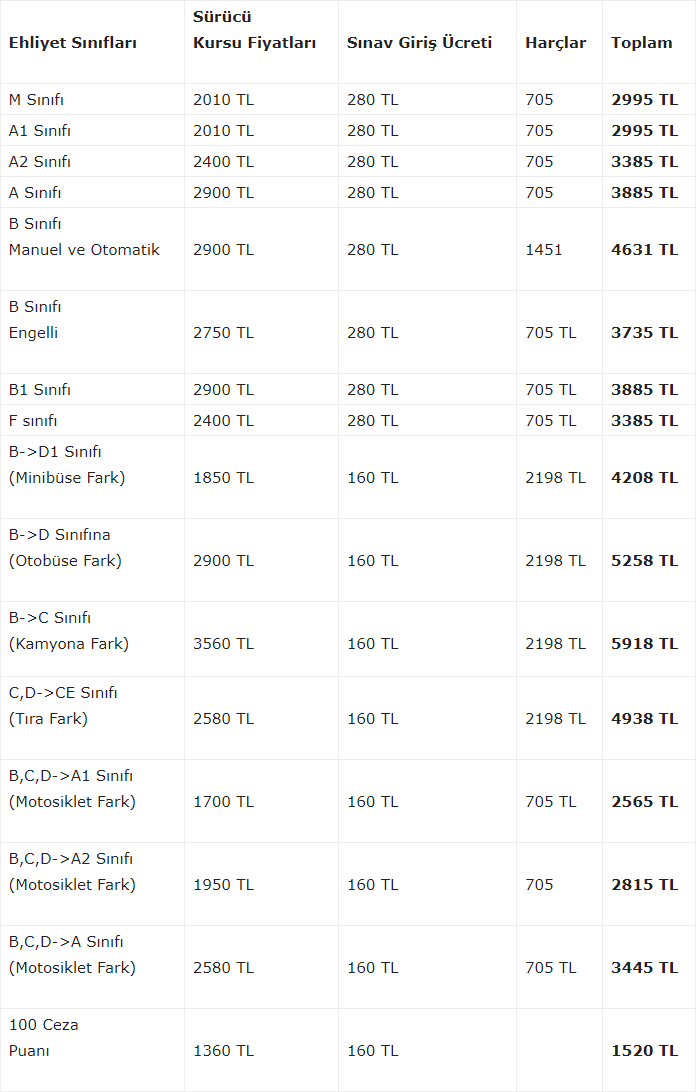Click the A2 Sınıfı total 3385 TL
This screenshot has height=1092, width=696.
[644, 162]
